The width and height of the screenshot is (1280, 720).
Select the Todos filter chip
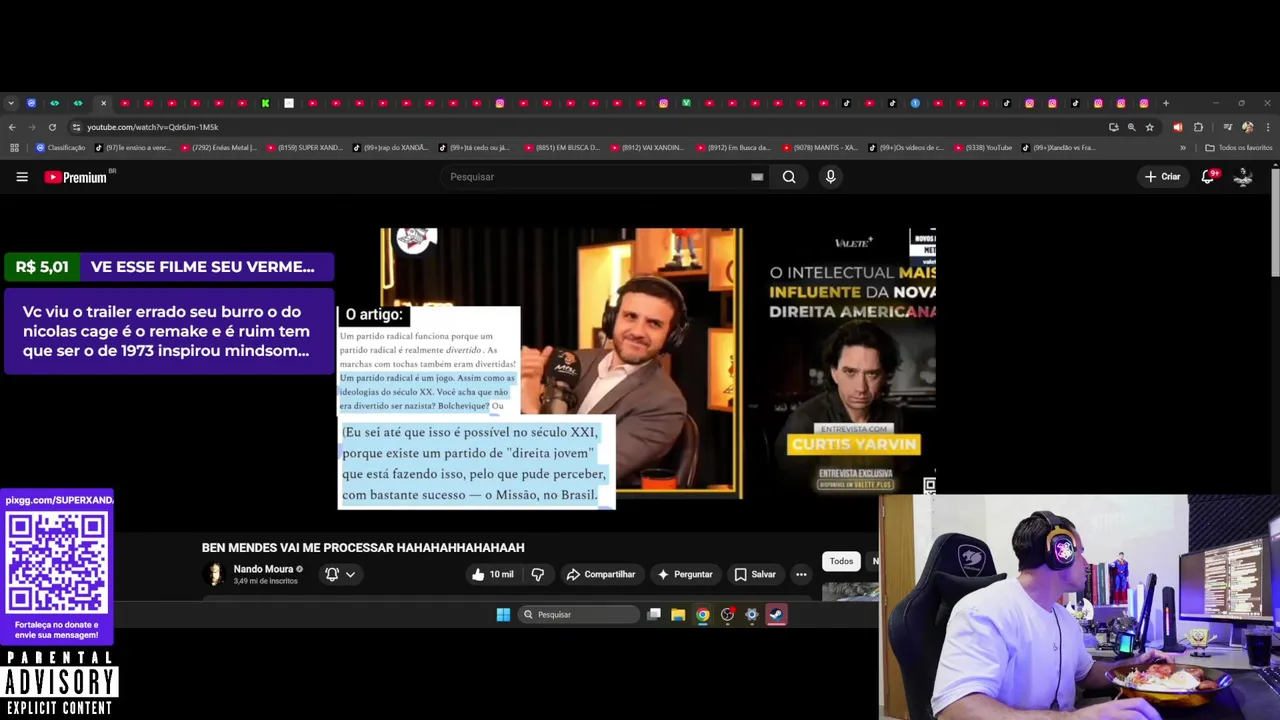(841, 561)
